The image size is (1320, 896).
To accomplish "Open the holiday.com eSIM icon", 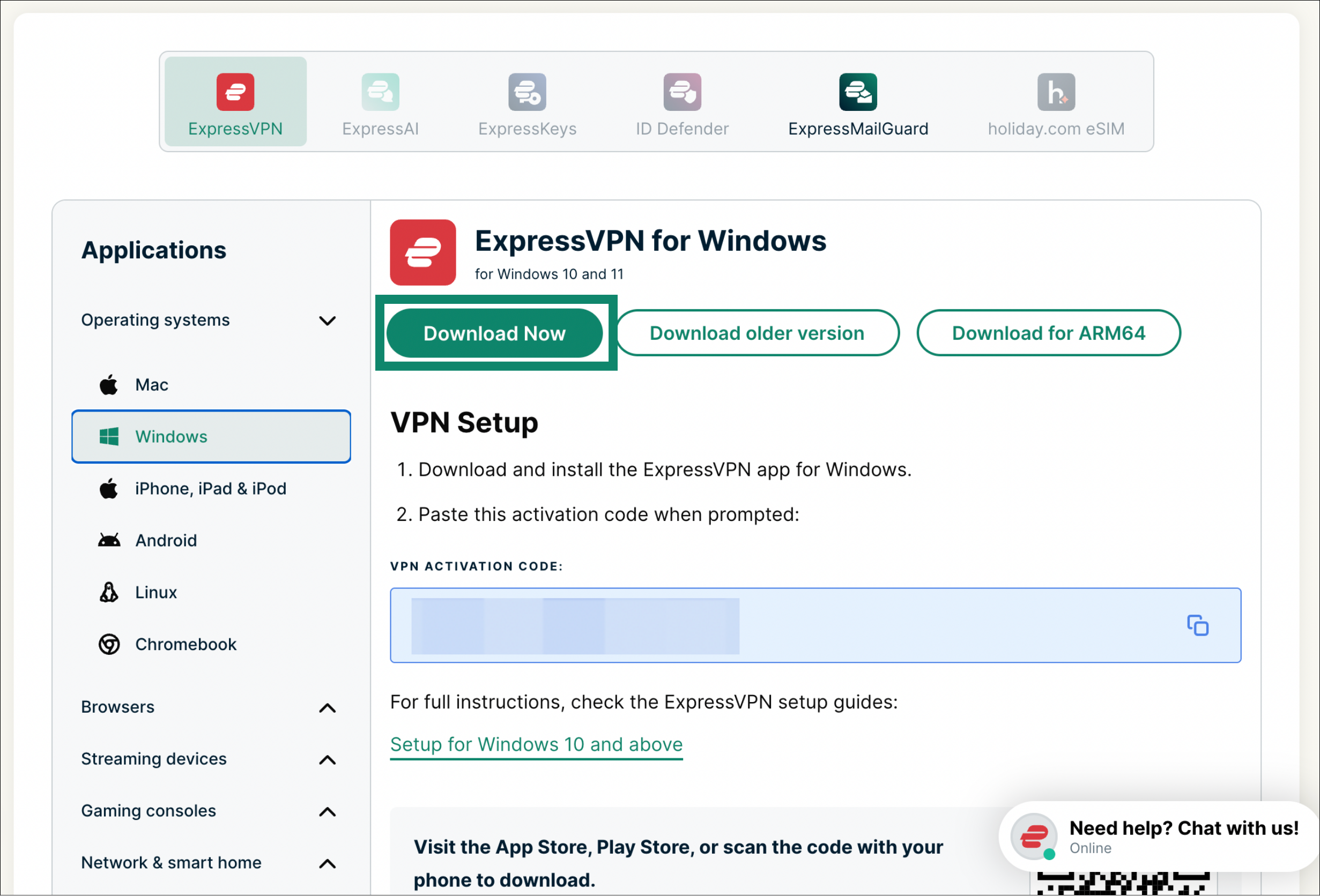I will tap(1056, 92).
